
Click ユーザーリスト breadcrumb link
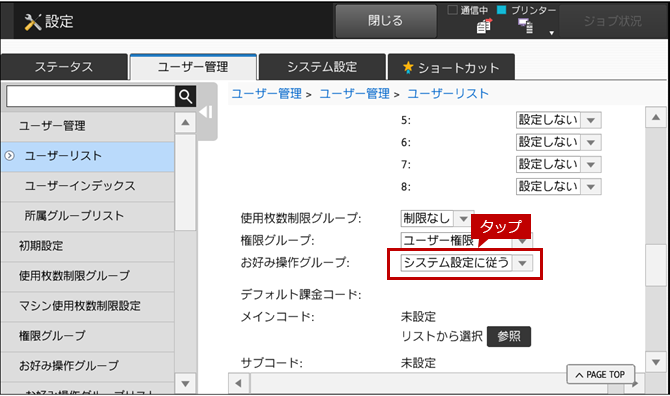click(448, 94)
